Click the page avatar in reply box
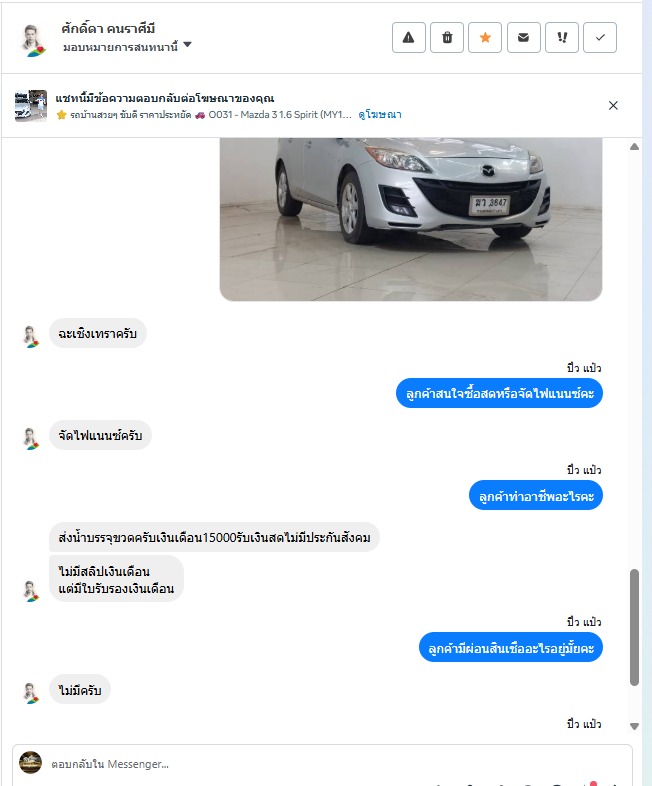Image resolution: width=652 pixels, height=786 pixels. pyautogui.click(x=30, y=762)
